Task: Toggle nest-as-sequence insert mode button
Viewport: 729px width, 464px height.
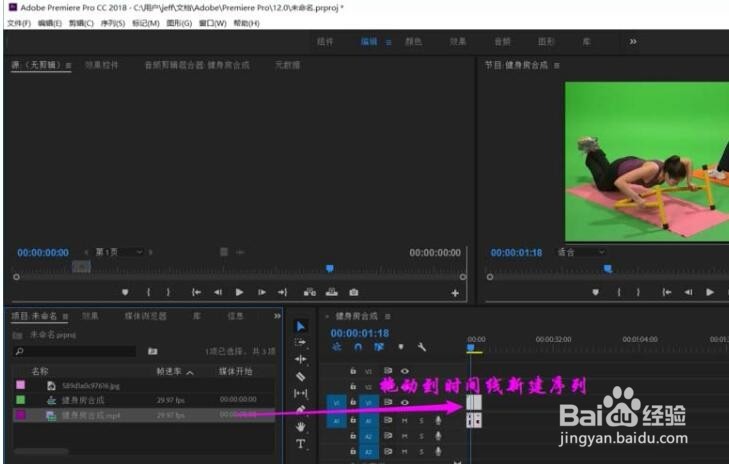Action: point(337,347)
